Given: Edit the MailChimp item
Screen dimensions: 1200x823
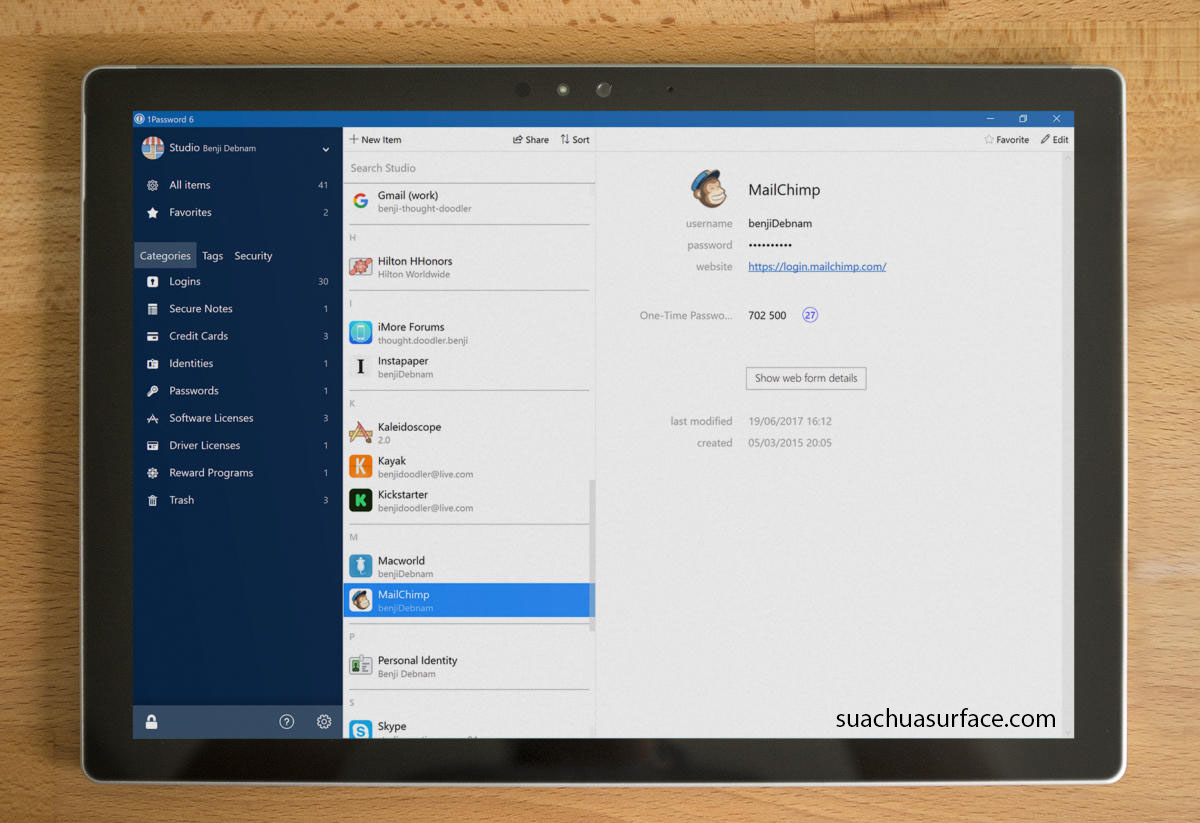Looking at the screenshot, I should 1055,140.
